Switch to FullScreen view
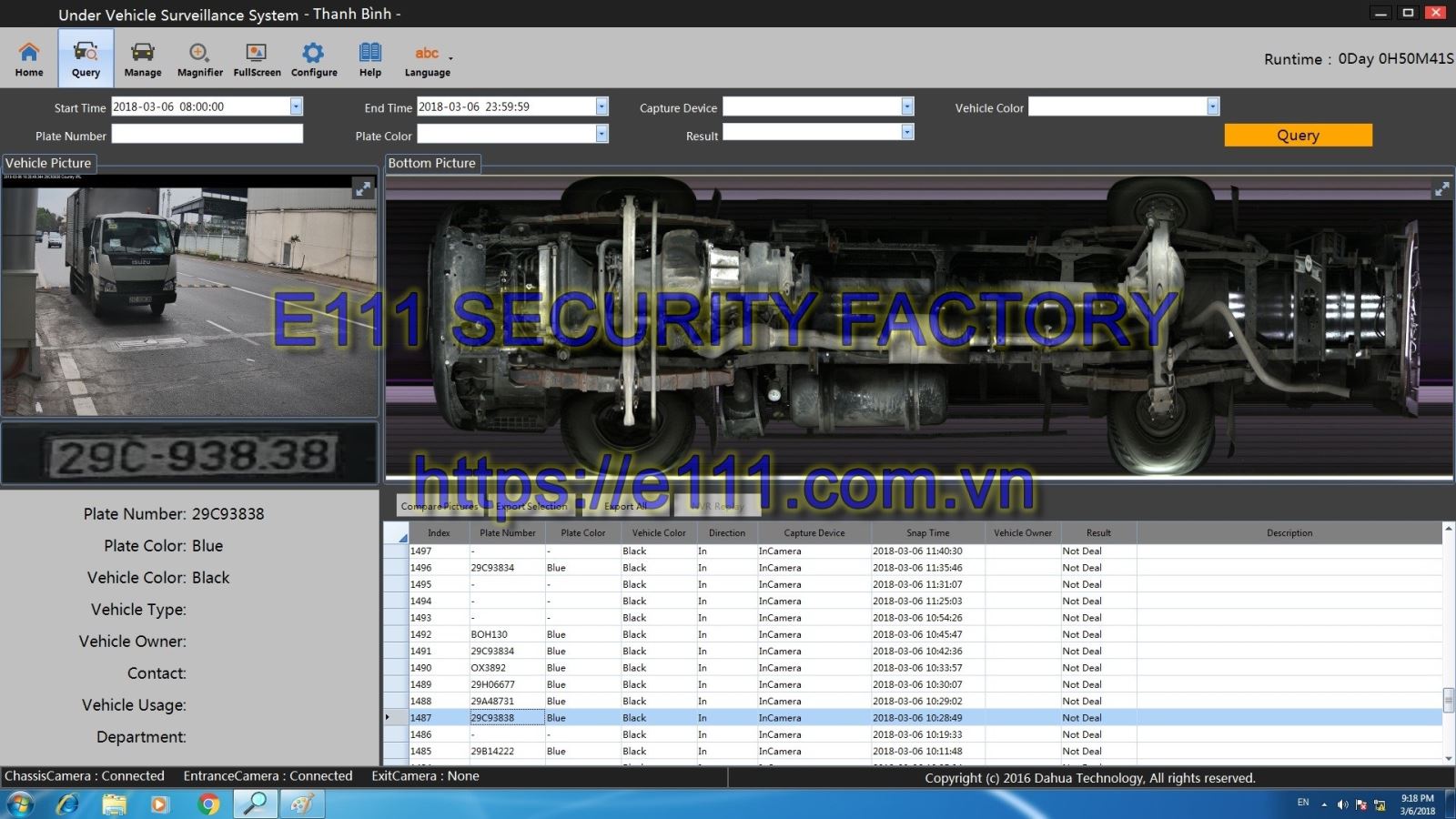The image size is (1456, 819). [x=257, y=59]
